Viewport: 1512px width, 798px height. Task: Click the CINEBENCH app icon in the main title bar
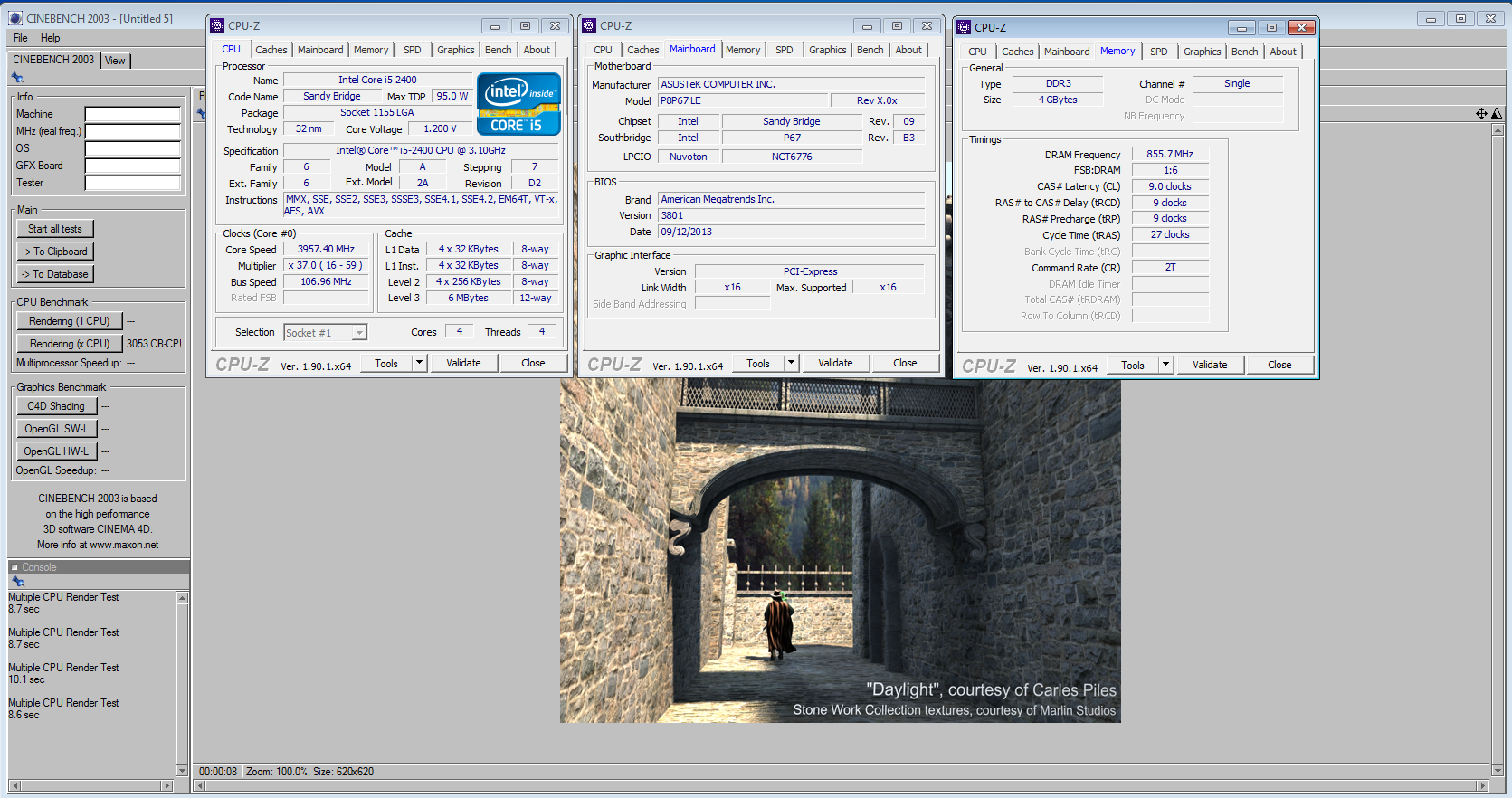tap(15, 18)
